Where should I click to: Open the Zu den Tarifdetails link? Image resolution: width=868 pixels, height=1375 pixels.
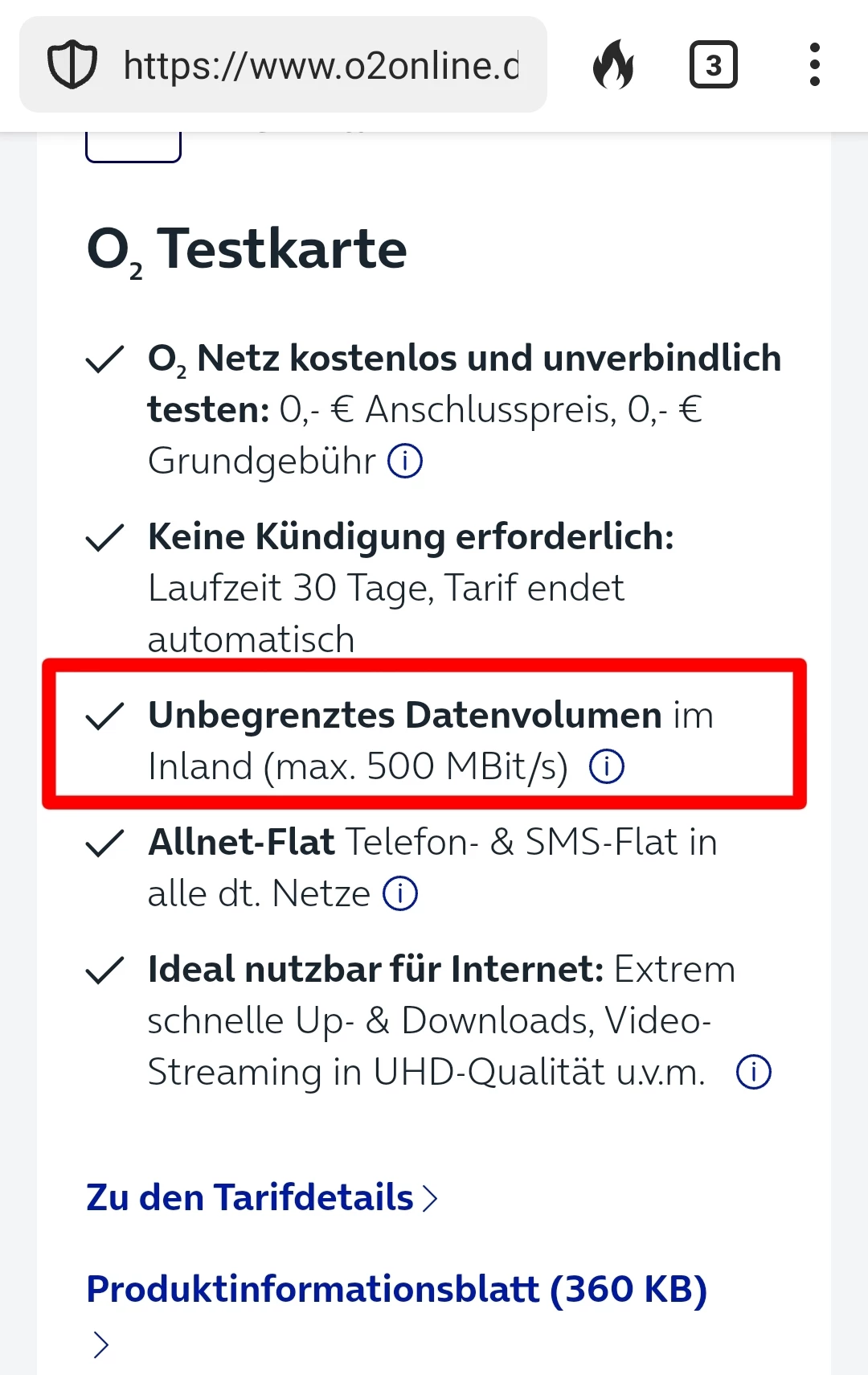pyautogui.click(x=249, y=1197)
